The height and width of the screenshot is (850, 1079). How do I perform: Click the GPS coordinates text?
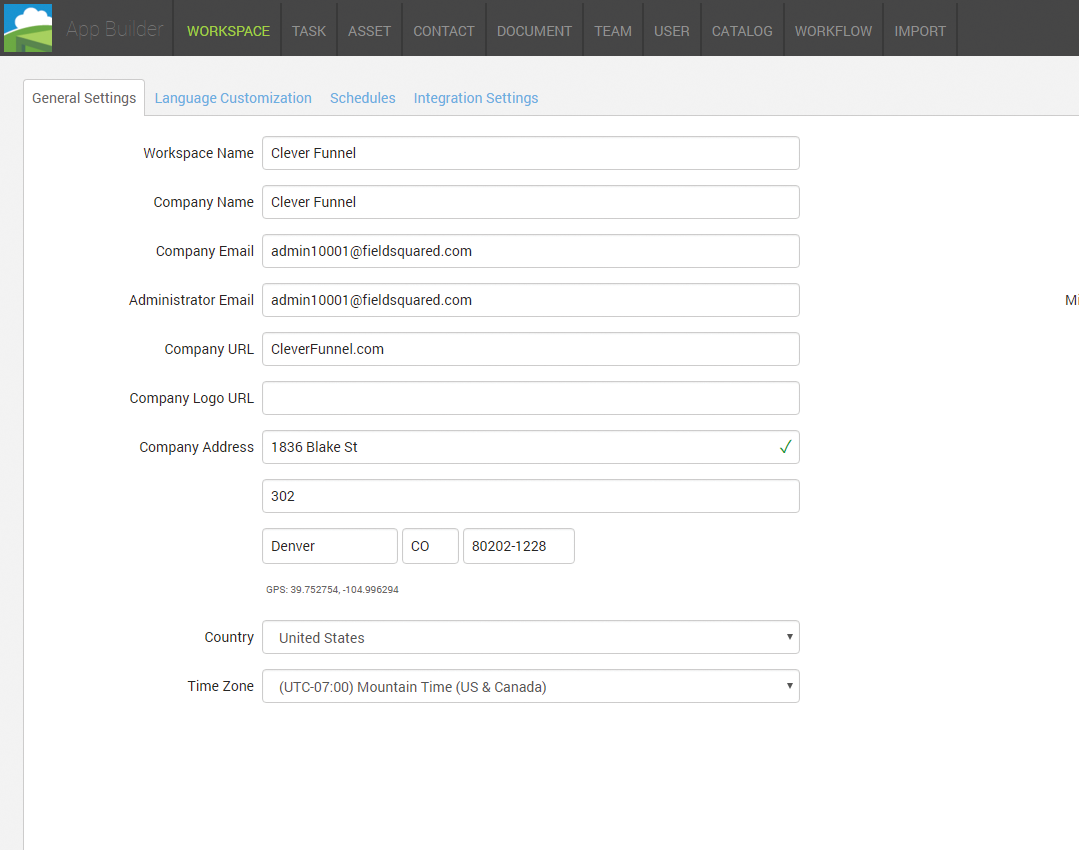(x=332, y=590)
